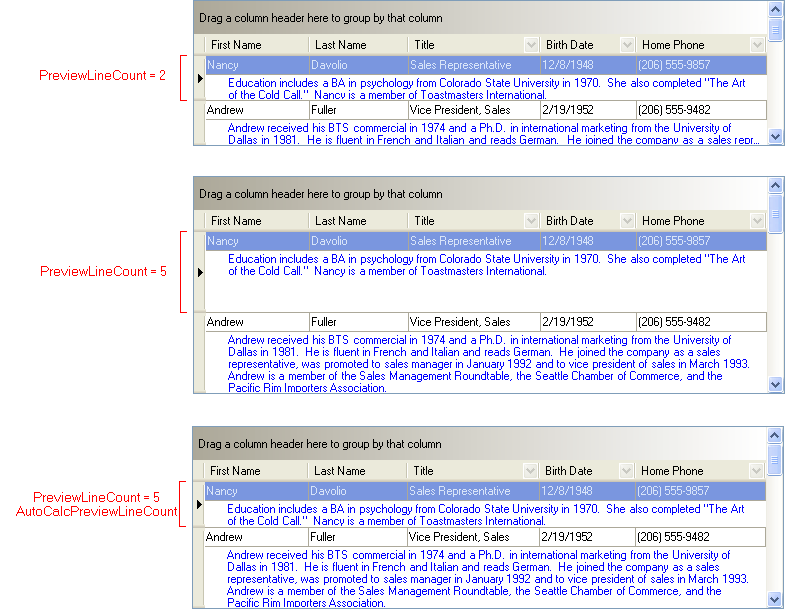Click Home Phone column header in bottom grid

tap(700, 471)
